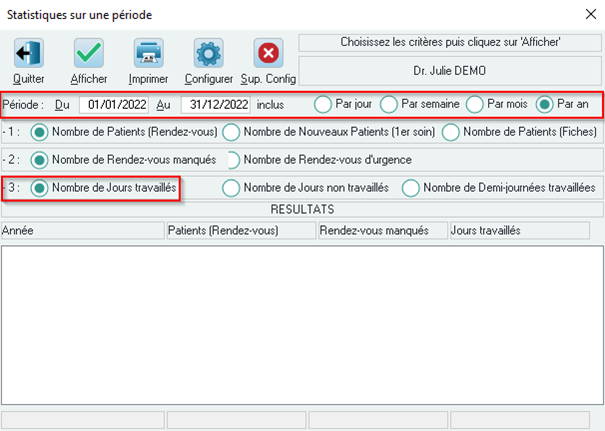
Task: Click the Dr. Julie DEMO practitioner button
Action: tap(450, 71)
